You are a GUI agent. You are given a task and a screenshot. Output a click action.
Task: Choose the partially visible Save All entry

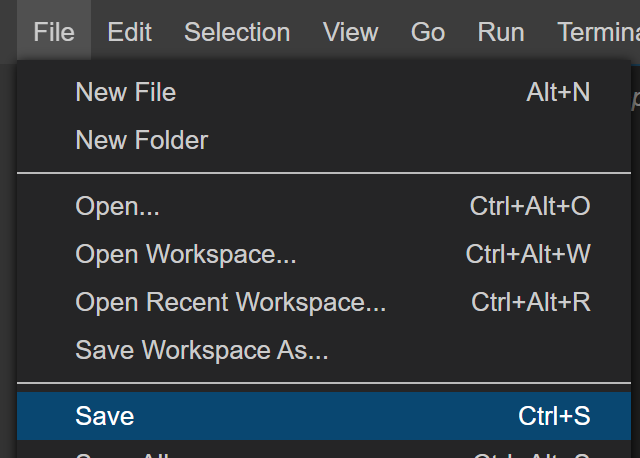point(324,449)
